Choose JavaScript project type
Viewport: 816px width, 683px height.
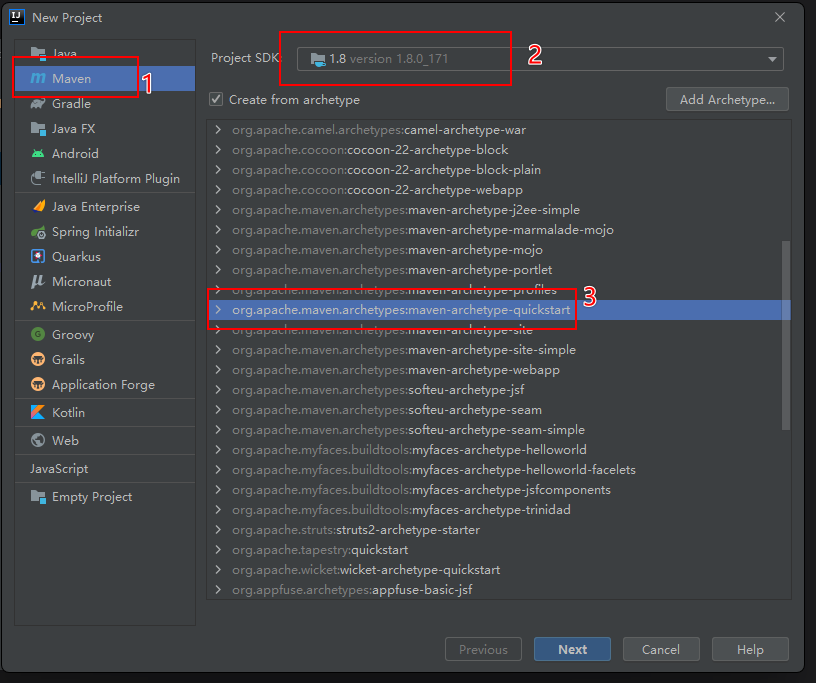tap(105, 469)
